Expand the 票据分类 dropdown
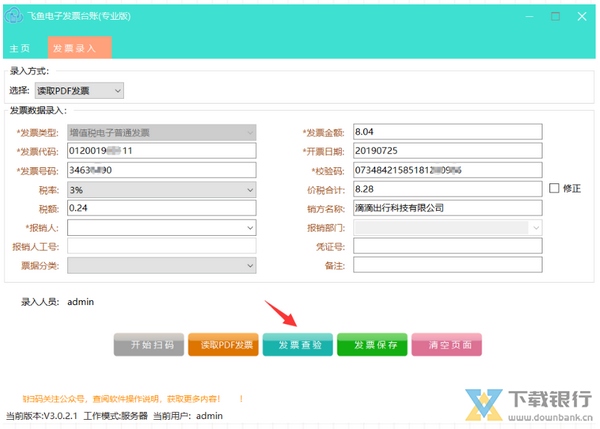The width and height of the screenshot is (600, 429). click(x=161, y=265)
